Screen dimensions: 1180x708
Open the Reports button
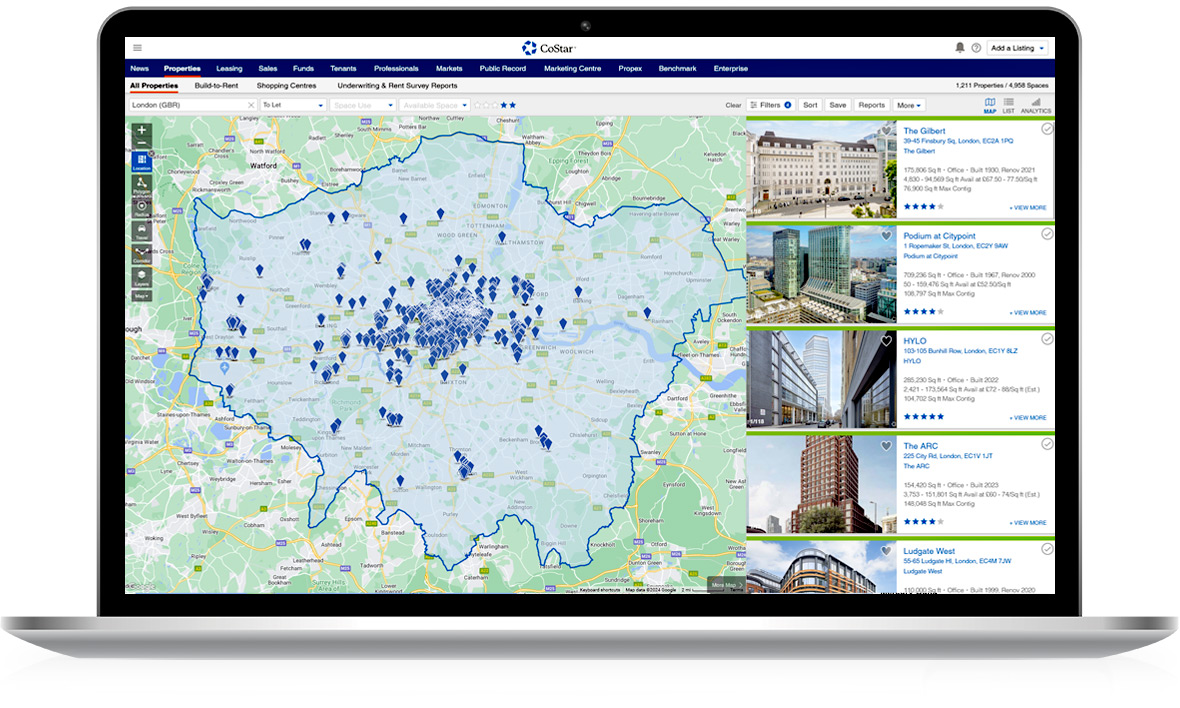pyautogui.click(x=871, y=105)
